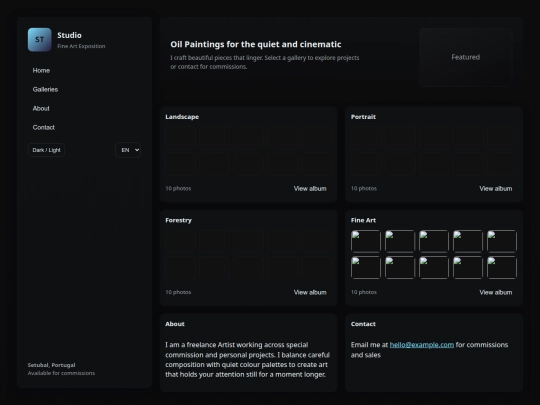Open third Fine Art thumbnail in bottom row
The image size is (540, 405).
point(434,267)
